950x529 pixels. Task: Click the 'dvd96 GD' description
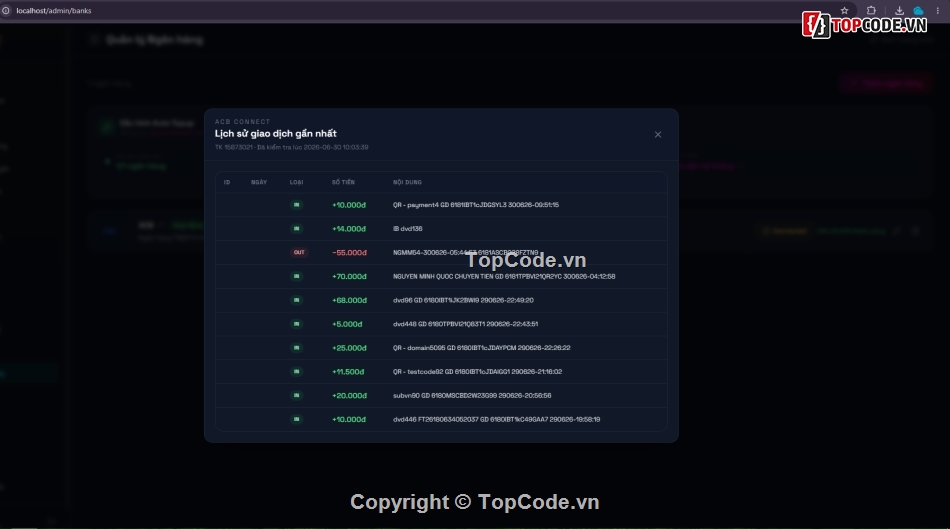pos(463,300)
